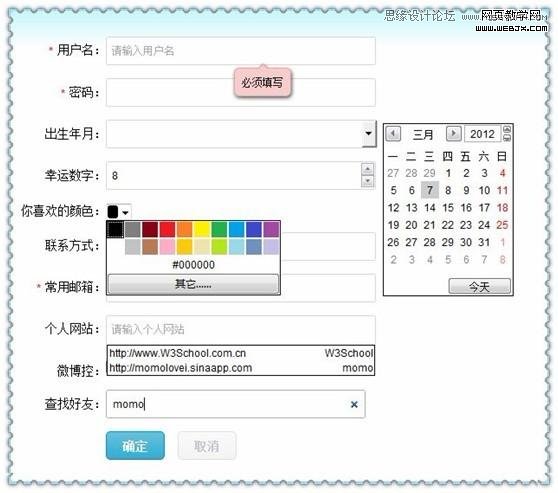Viewport: 558px width, 493px height.
Task: Click in the 查找好友 search box
Action: click(x=236, y=404)
